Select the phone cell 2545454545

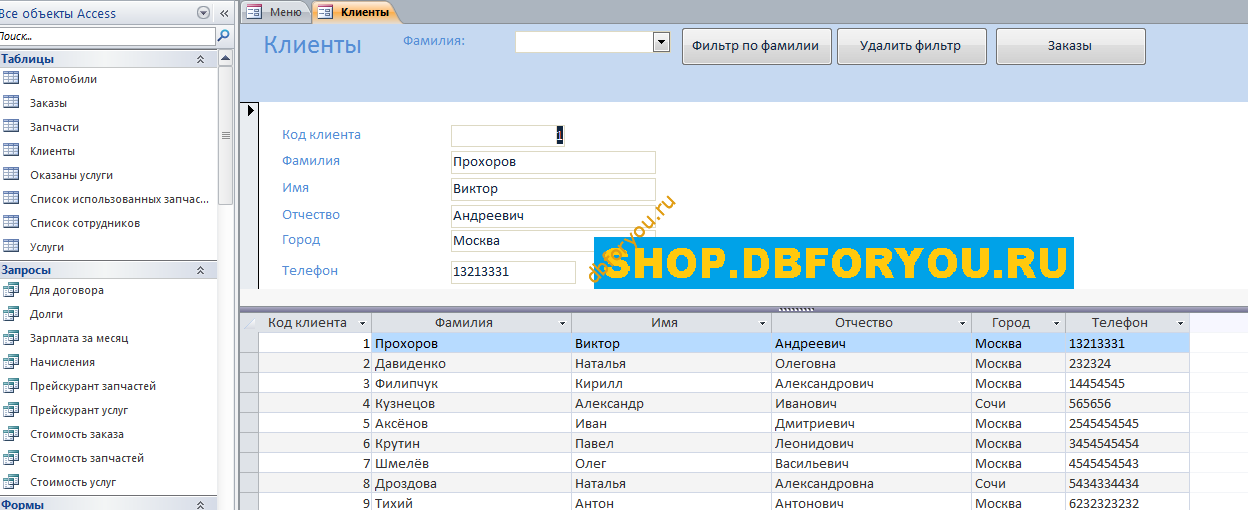coord(1127,423)
